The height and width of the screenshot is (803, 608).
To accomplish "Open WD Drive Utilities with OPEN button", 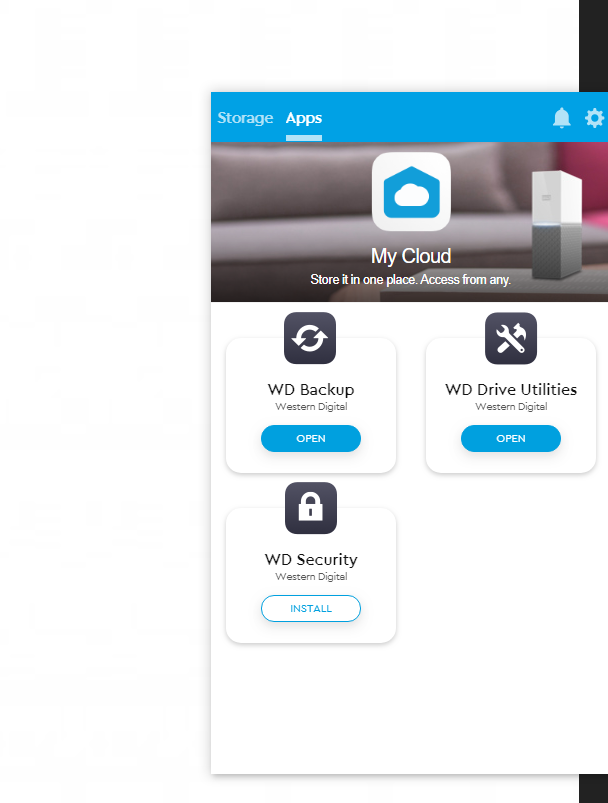I will tap(511, 438).
